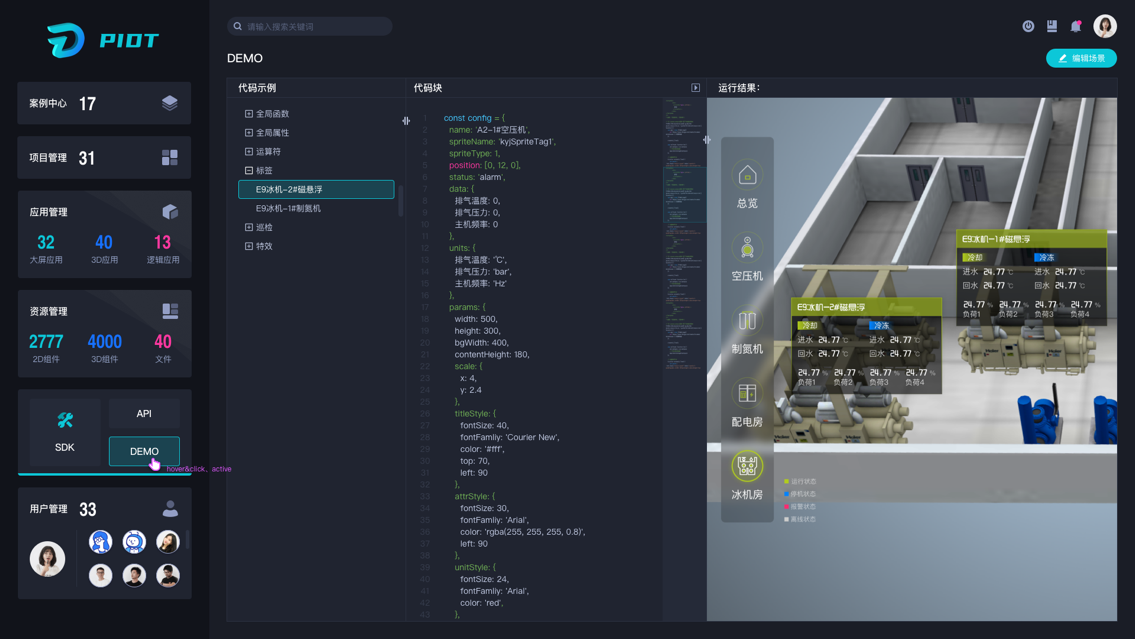The width and height of the screenshot is (1135, 639).
Task: Click the 资源管理 layout icon
Action: click(x=170, y=311)
